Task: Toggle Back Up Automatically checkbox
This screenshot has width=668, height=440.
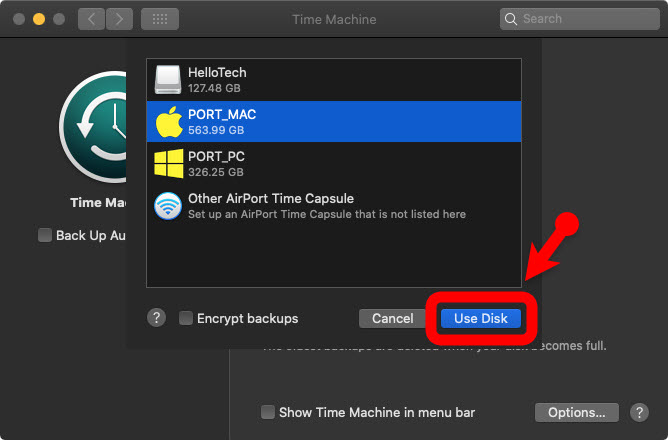Action: 45,236
